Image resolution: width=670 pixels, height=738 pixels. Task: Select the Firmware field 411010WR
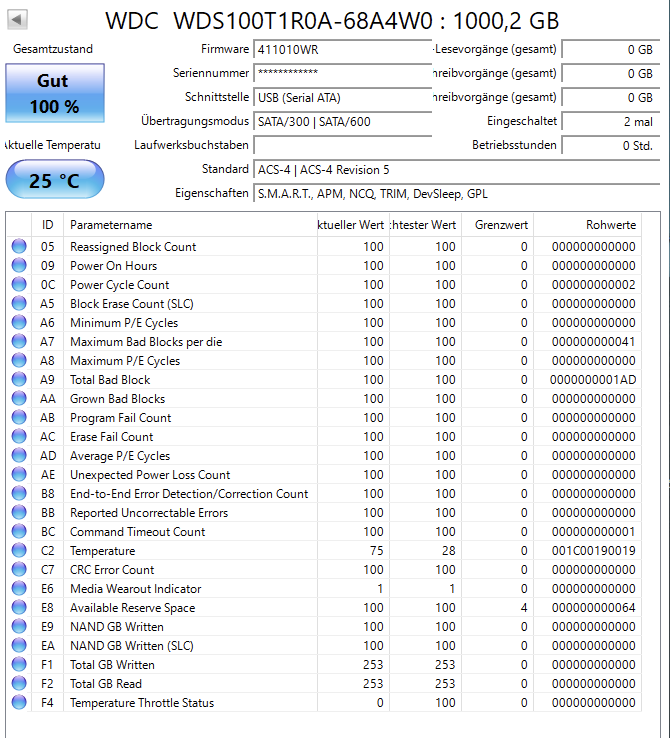(x=343, y=49)
